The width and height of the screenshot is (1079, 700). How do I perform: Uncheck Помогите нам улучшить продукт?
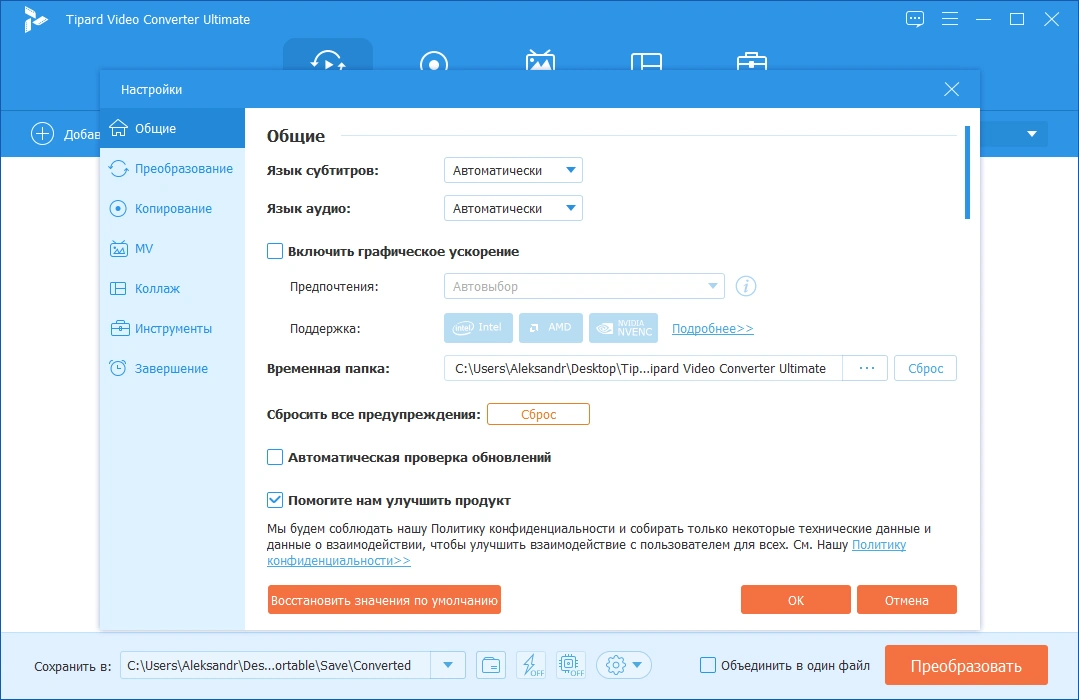[x=275, y=500]
